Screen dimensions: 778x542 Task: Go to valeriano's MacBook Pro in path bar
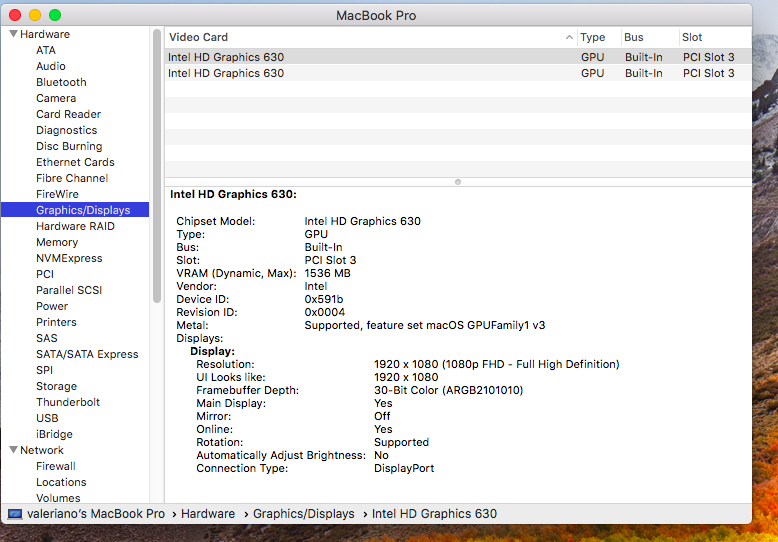coord(96,514)
